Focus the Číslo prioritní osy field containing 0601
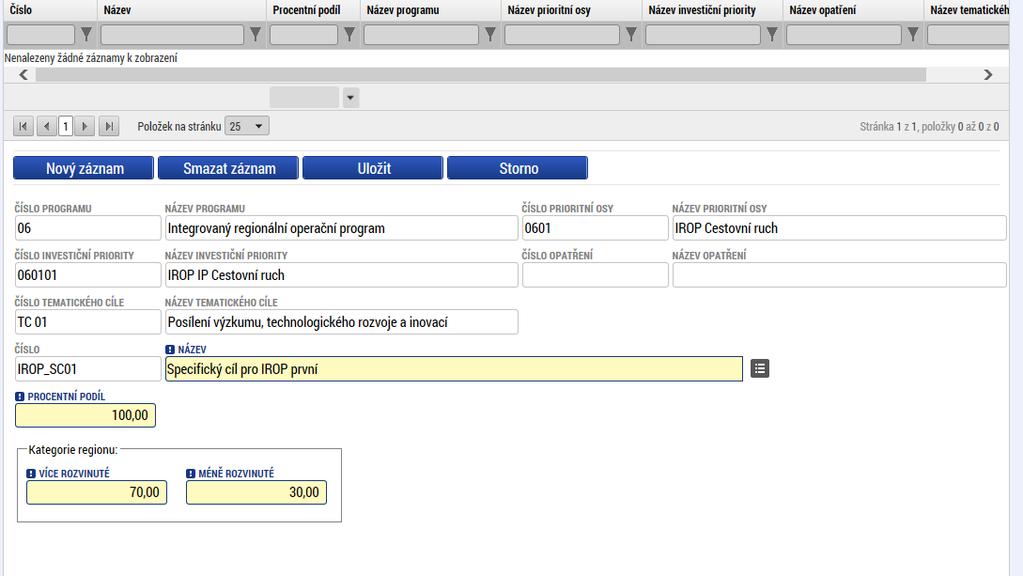The height and width of the screenshot is (576, 1023). click(x=595, y=228)
